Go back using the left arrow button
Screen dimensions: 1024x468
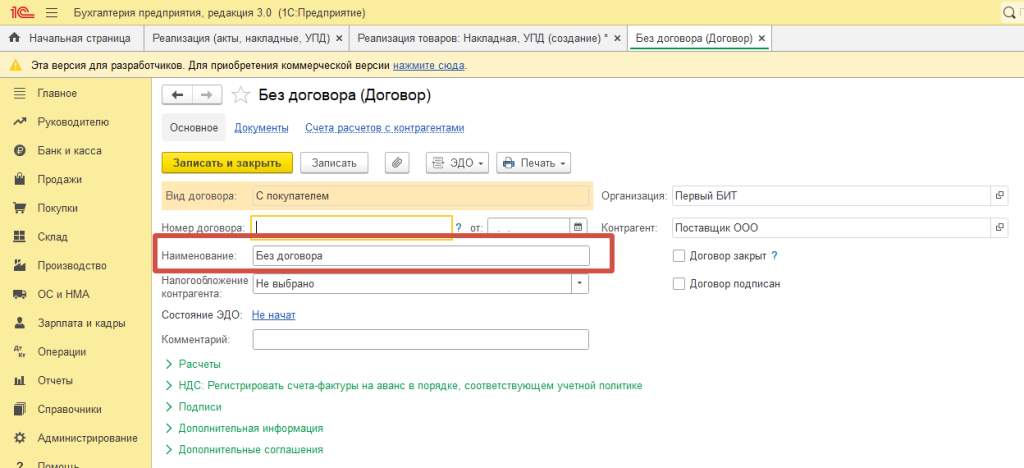(x=178, y=95)
